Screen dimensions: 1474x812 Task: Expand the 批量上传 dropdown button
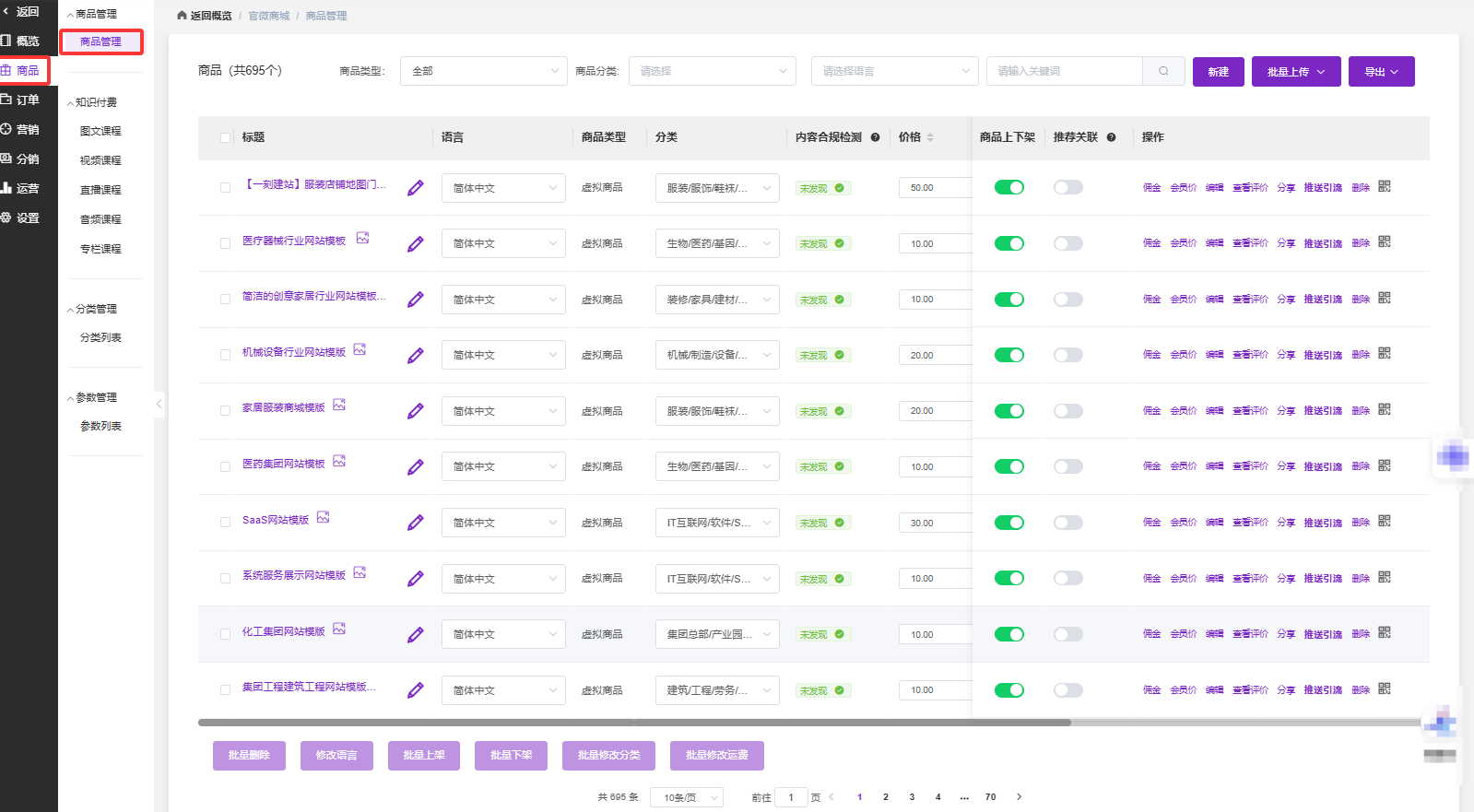point(1295,71)
